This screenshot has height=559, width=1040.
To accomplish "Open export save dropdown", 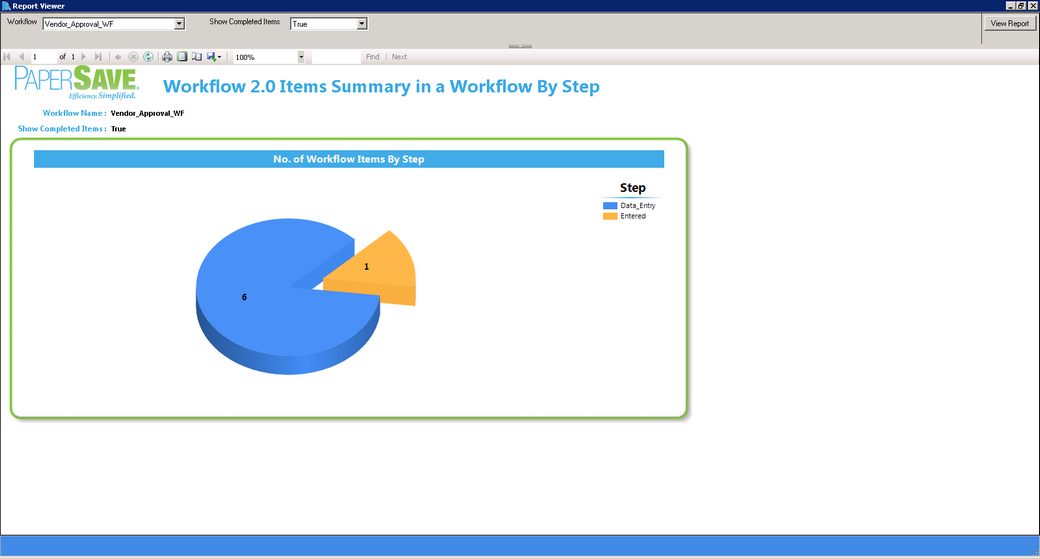I will tap(214, 57).
